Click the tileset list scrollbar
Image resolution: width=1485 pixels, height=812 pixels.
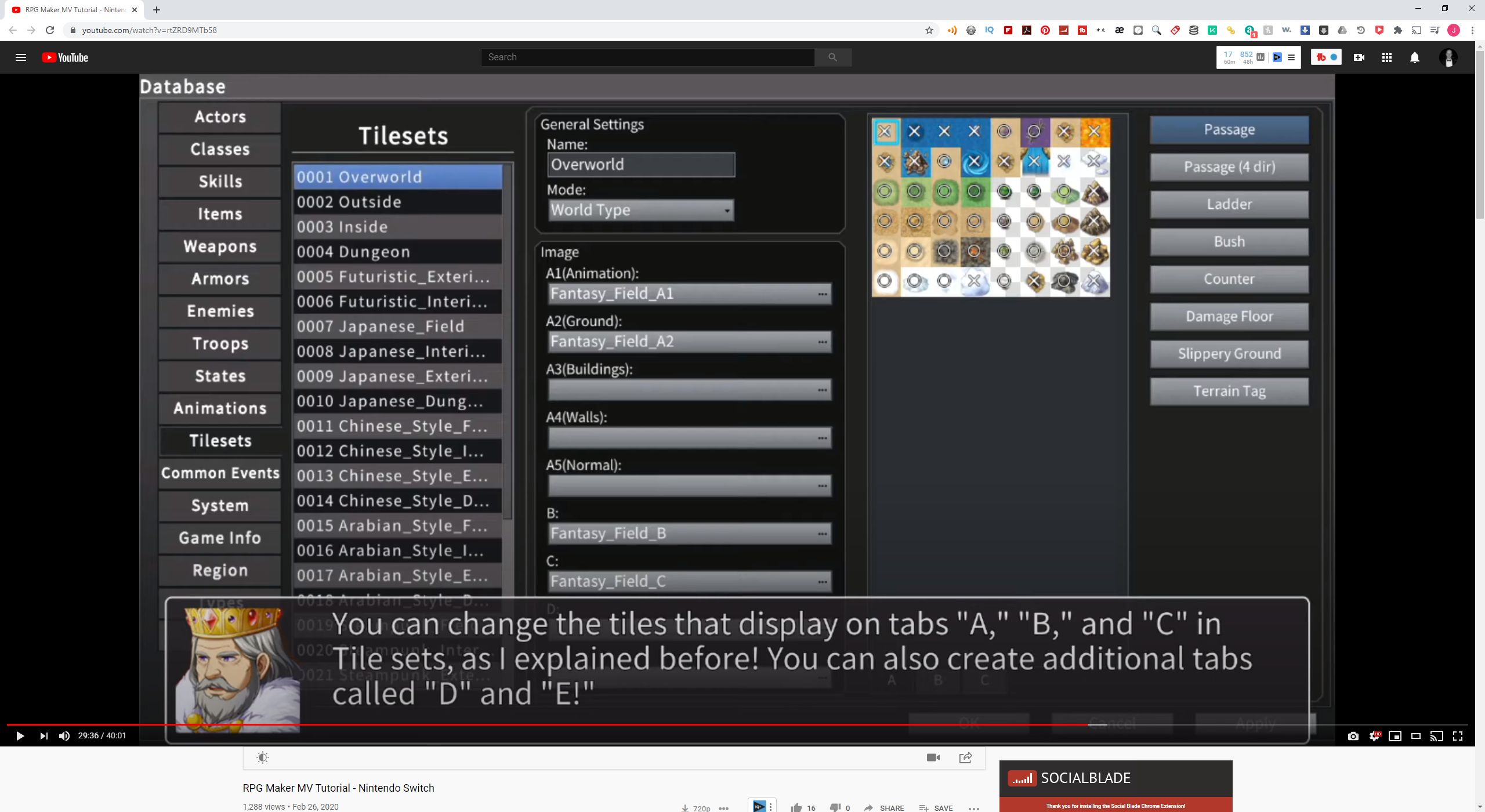click(x=508, y=342)
